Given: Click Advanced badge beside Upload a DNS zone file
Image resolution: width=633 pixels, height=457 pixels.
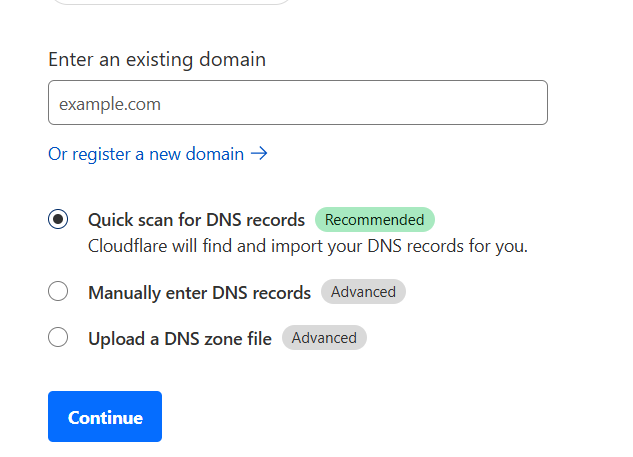Looking at the screenshot, I should pos(324,338).
